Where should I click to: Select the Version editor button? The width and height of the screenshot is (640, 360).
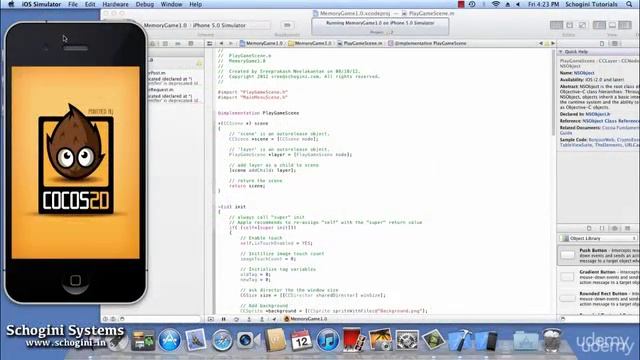pyautogui.click(x=582, y=25)
